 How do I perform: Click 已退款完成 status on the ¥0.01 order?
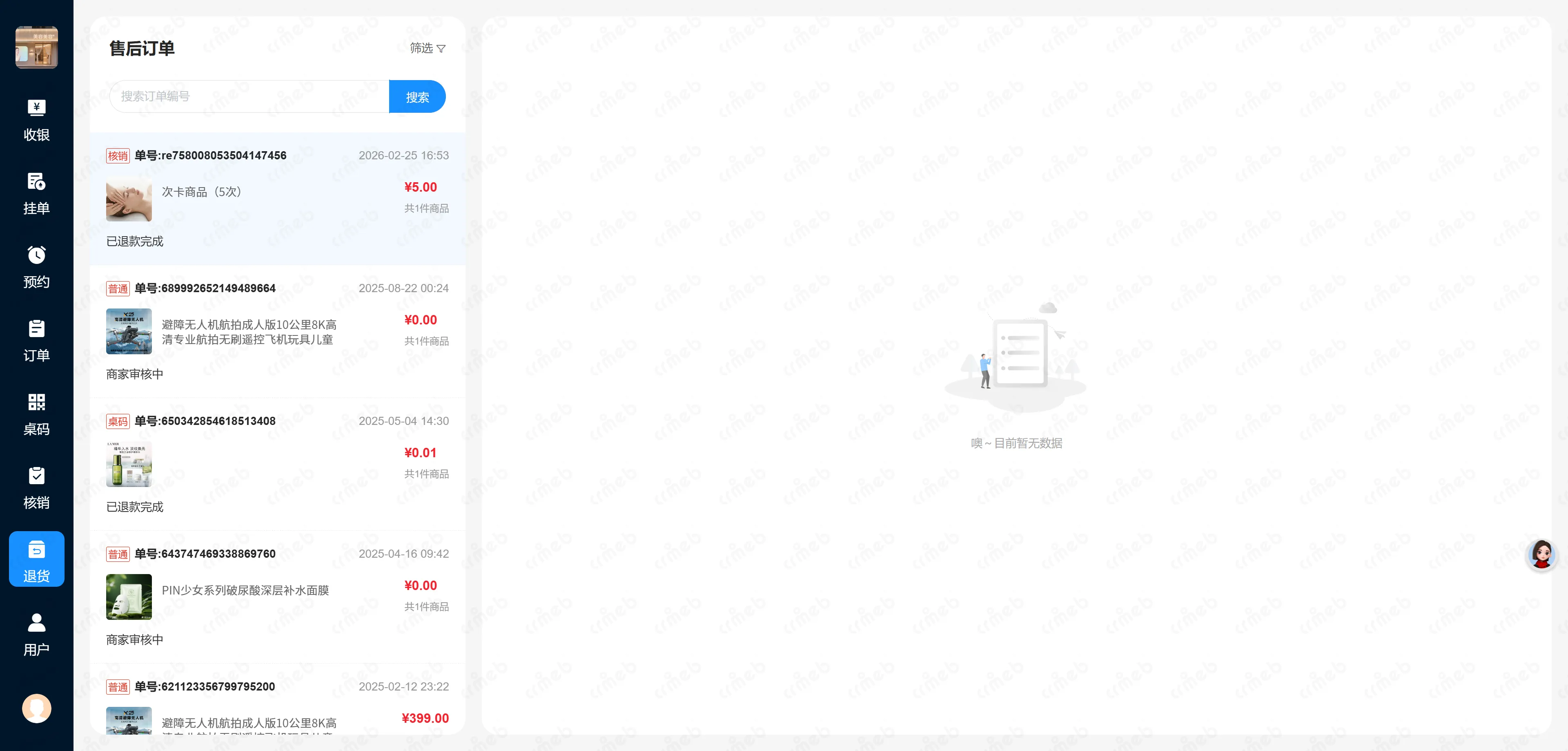click(x=134, y=507)
